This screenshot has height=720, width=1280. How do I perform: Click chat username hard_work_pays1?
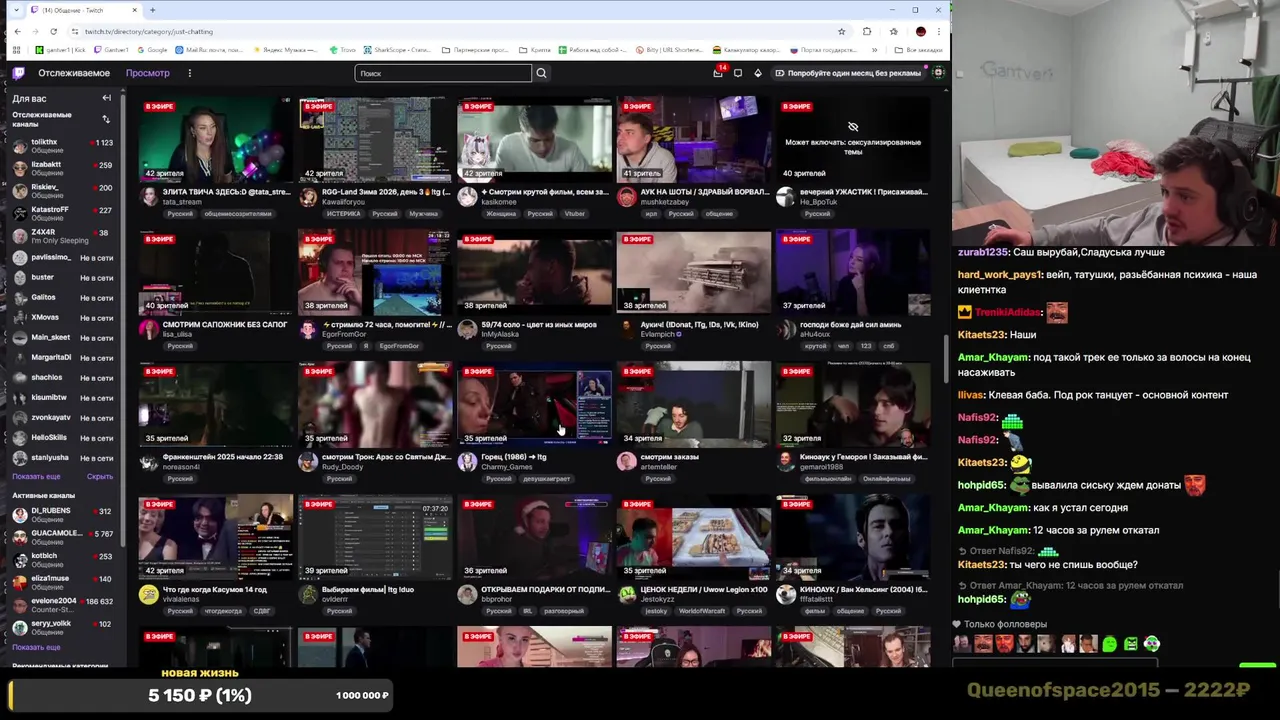(x=1000, y=274)
